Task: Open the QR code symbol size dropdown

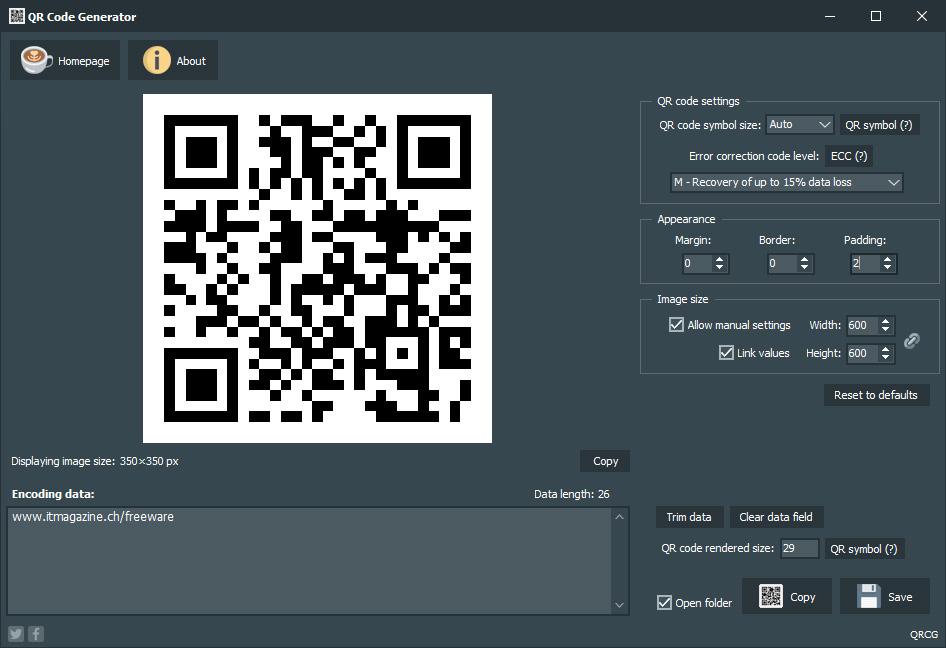Action: coord(800,124)
